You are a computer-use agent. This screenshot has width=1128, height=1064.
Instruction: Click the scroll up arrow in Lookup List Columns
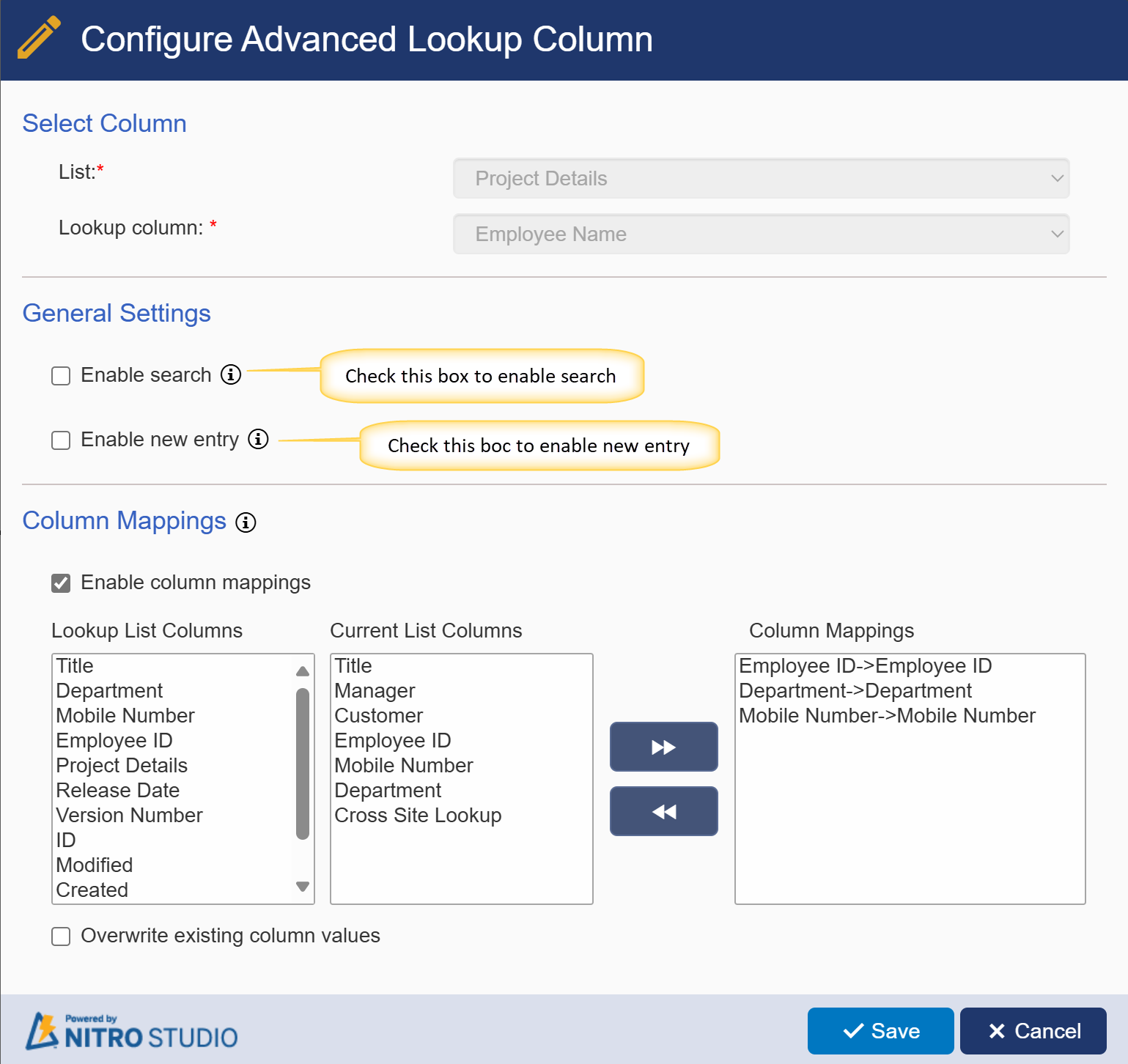pos(303,670)
